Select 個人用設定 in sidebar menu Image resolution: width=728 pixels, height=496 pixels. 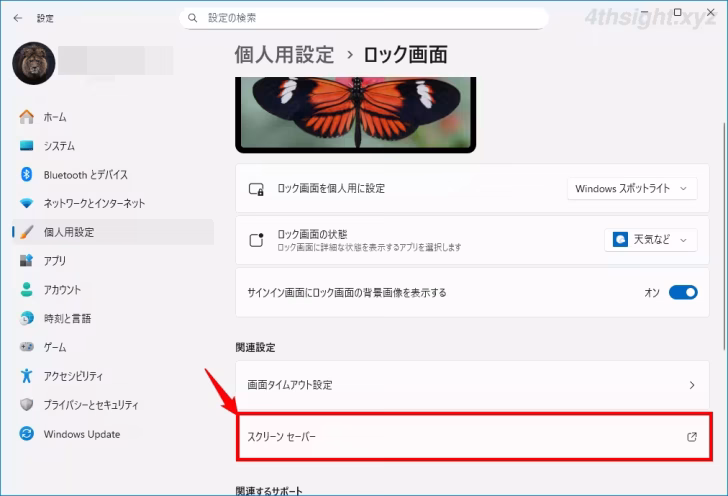pyautogui.click(x=68, y=232)
